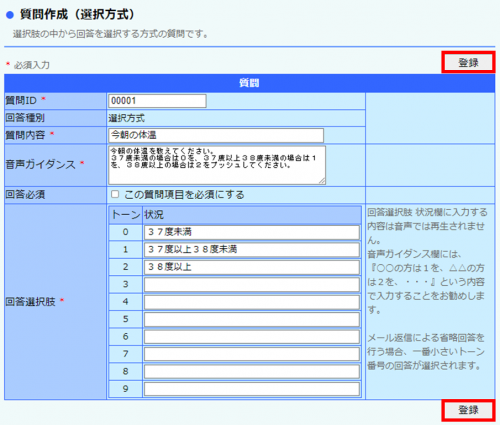500x425 pixels.
Task: Check この質問項目を必須にする checkbox
Action: tap(115, 194)
